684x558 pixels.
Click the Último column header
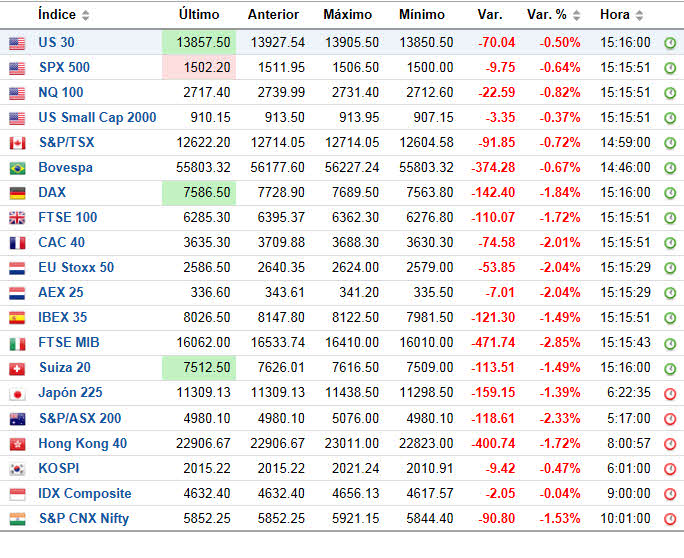(x=198, y=15)
